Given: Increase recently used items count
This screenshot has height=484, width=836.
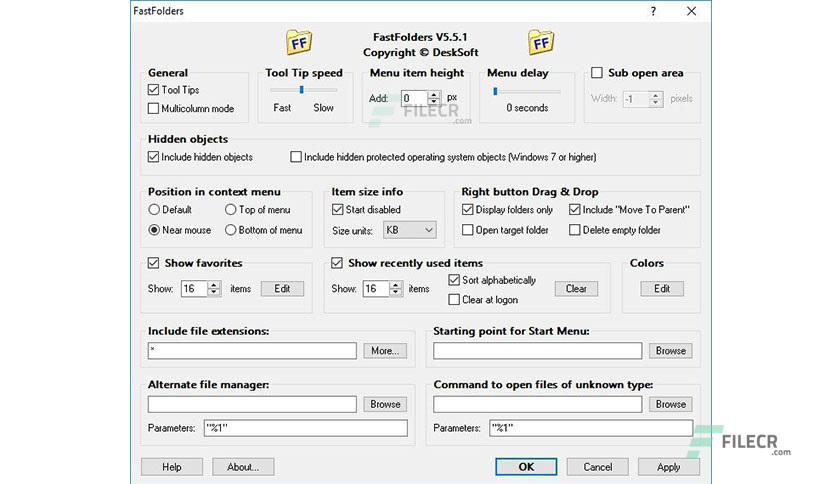Looking at the screenshot, I should pos(396,285).
